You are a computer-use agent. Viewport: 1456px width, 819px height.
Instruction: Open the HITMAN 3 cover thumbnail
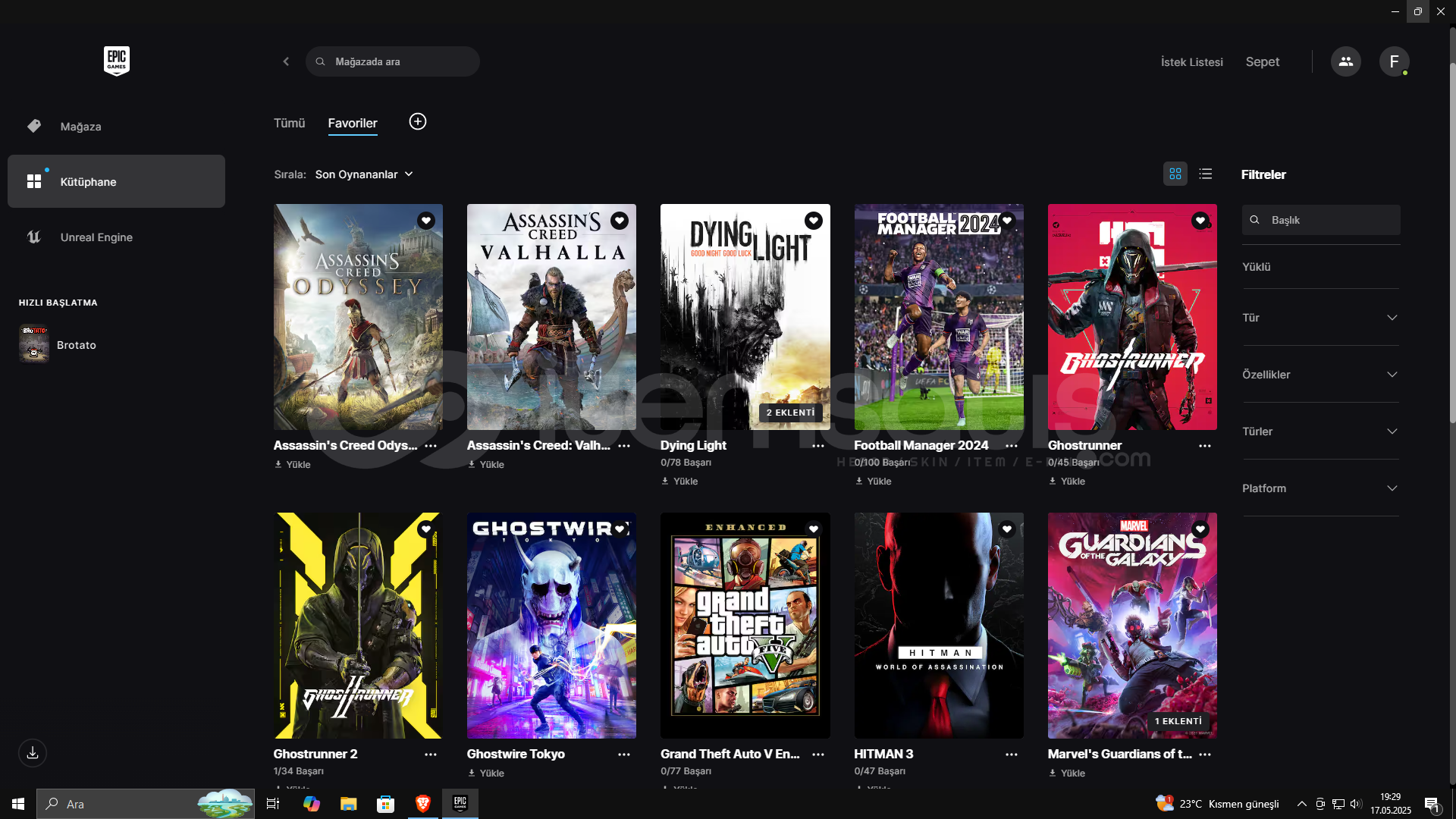pos(939,626)
